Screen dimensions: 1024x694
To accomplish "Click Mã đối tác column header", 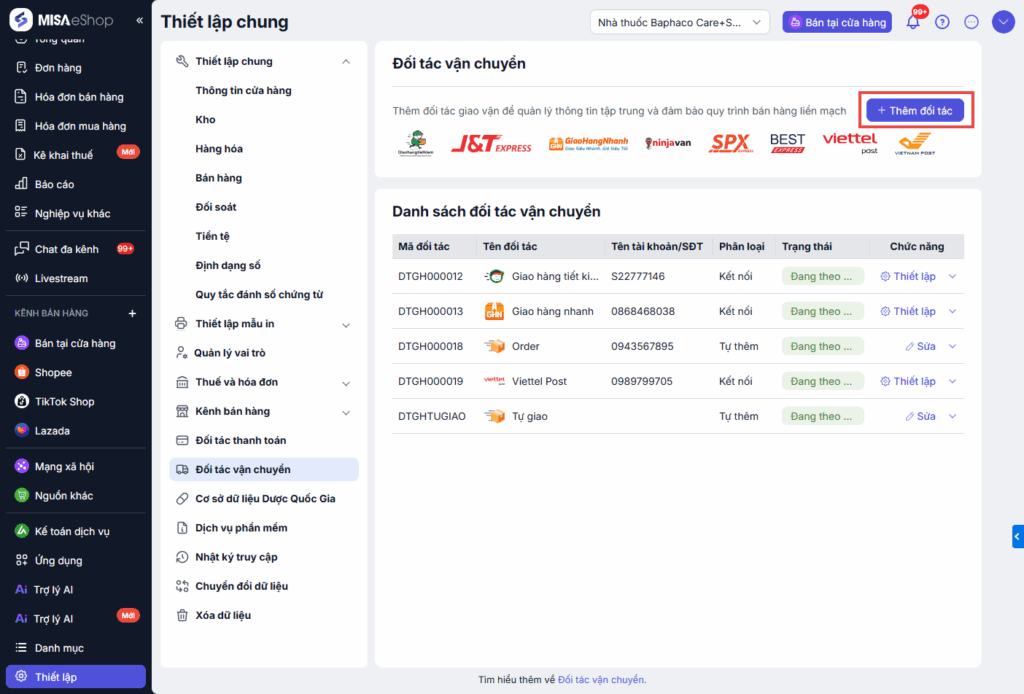I will (424, 247).
